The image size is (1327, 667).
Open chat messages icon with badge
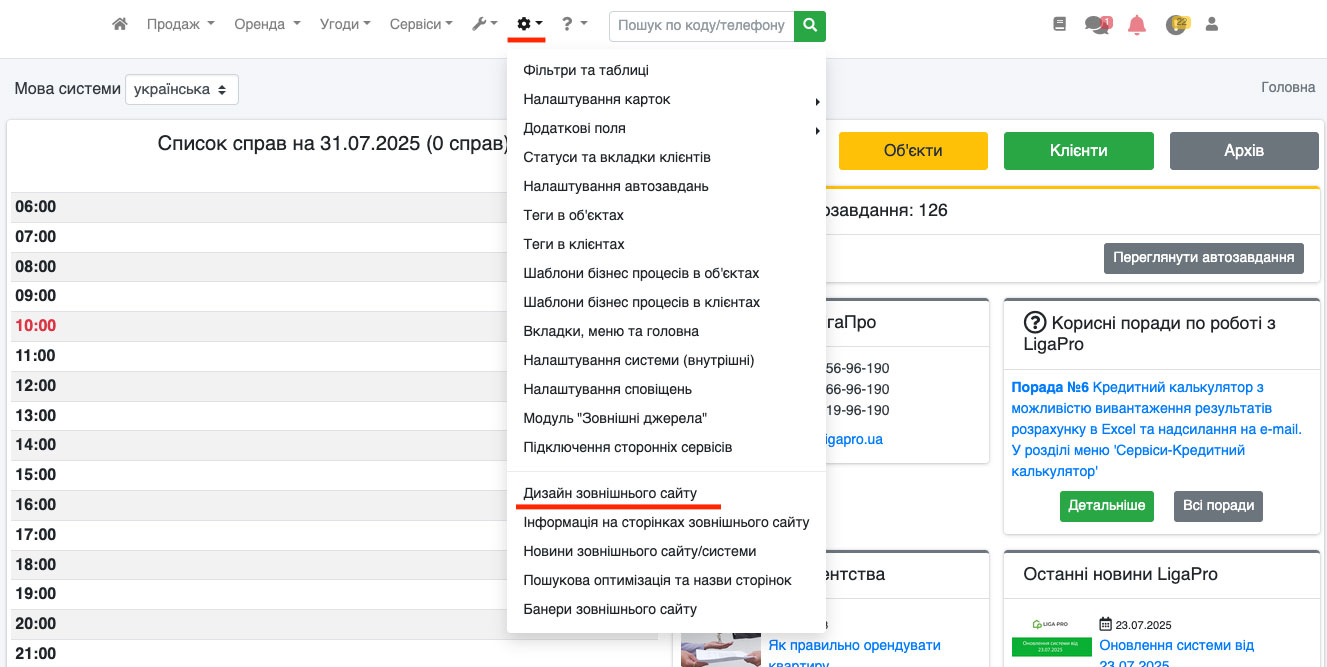point(1097,25)
